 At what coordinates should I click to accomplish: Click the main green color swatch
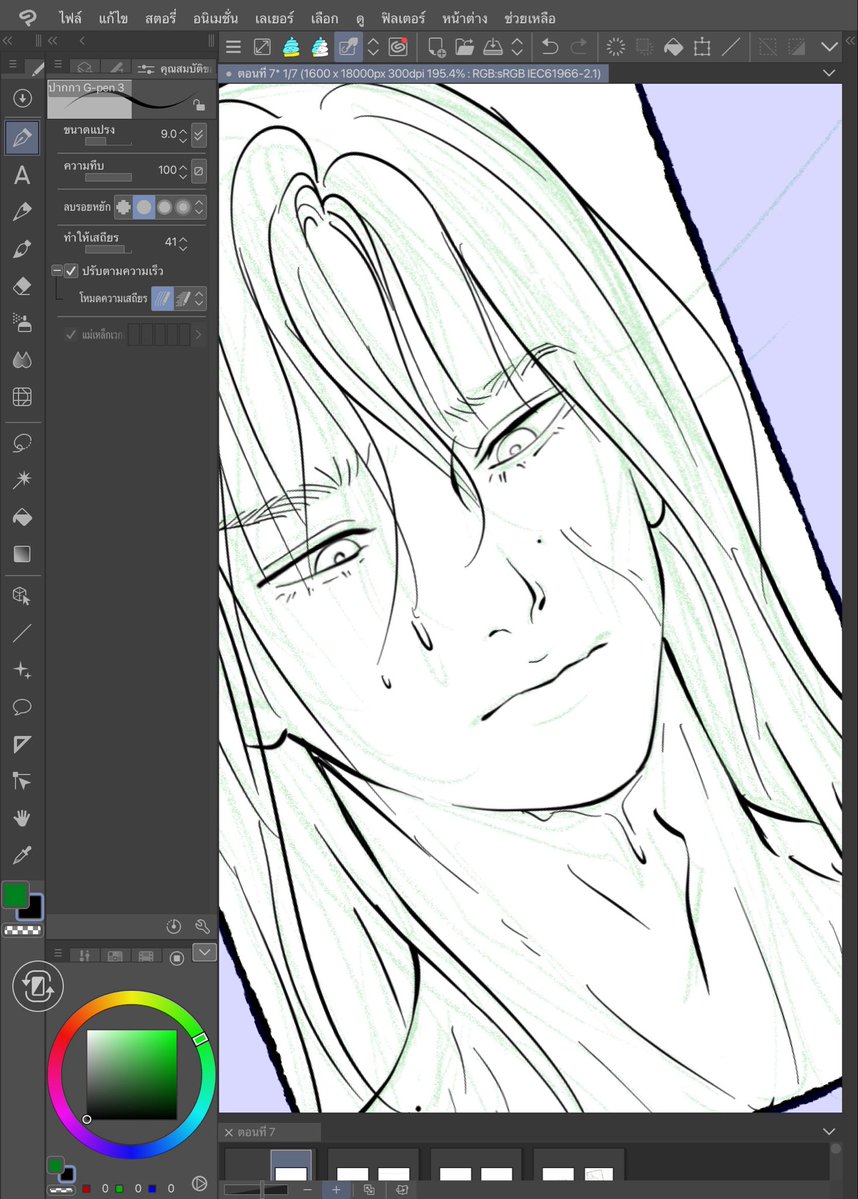coord(15,895)
